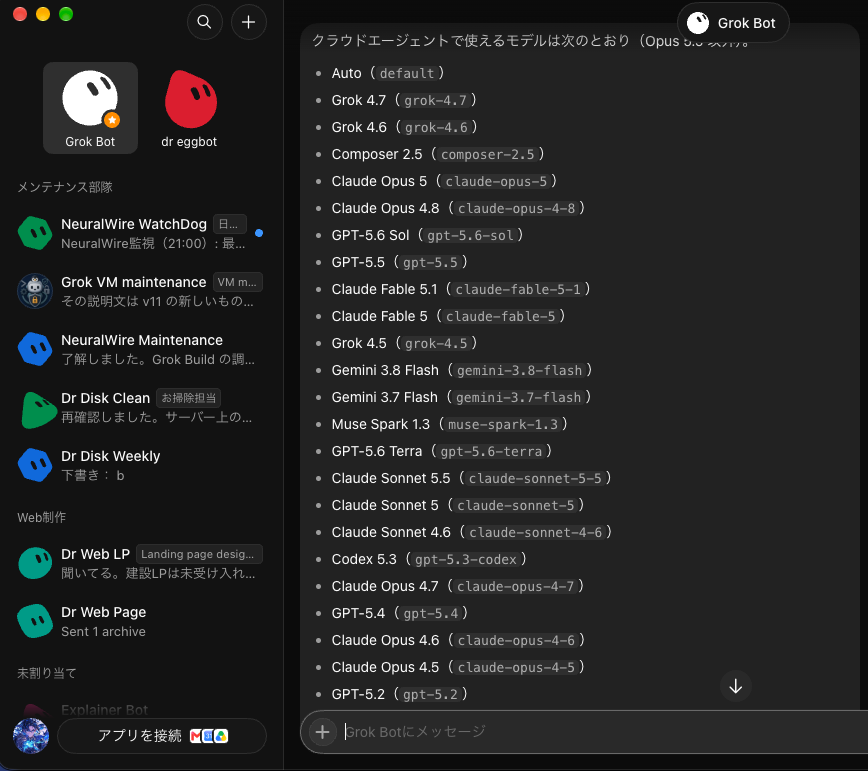
Task: Open Dr Web LP conversation
Action: coord(141,563)
